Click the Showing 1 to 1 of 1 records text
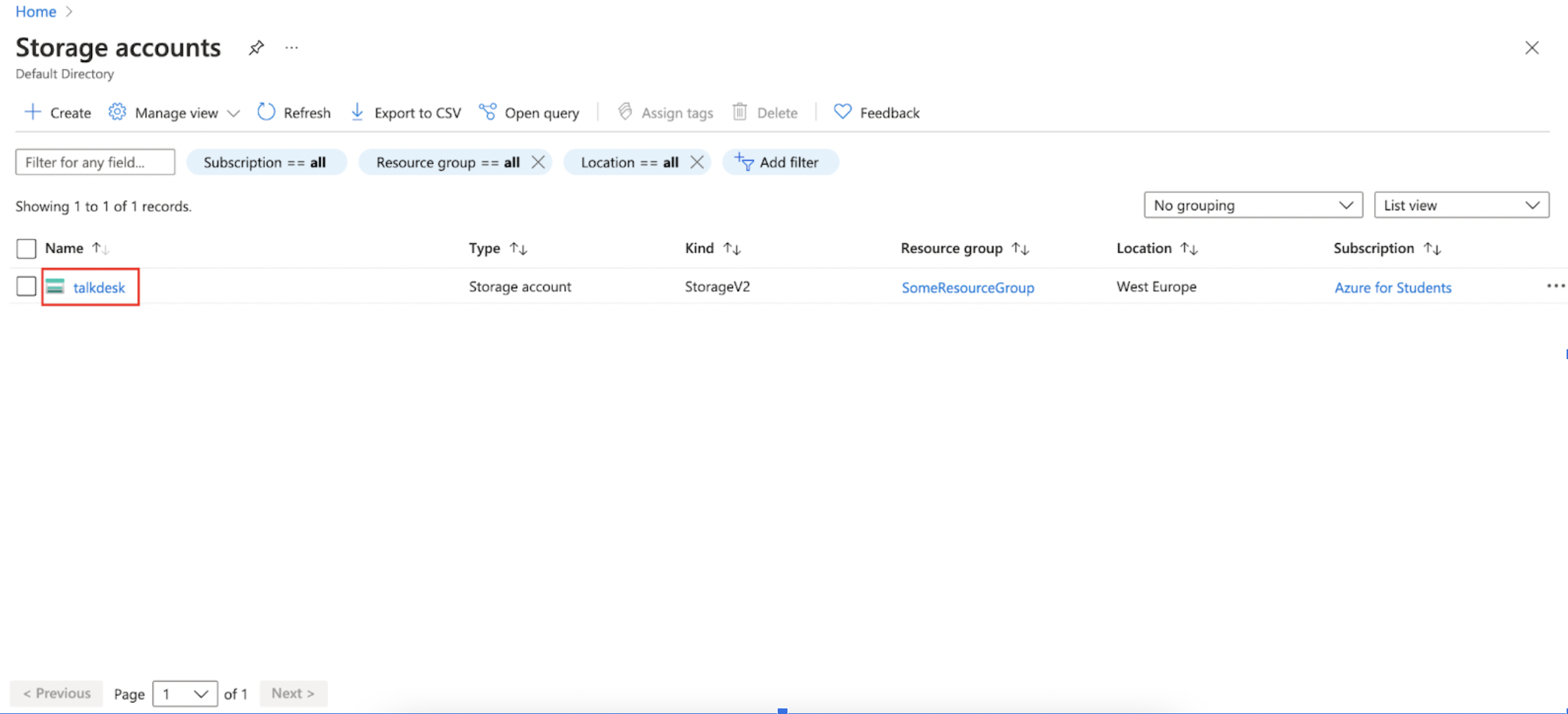 click(x=103, y=207)
